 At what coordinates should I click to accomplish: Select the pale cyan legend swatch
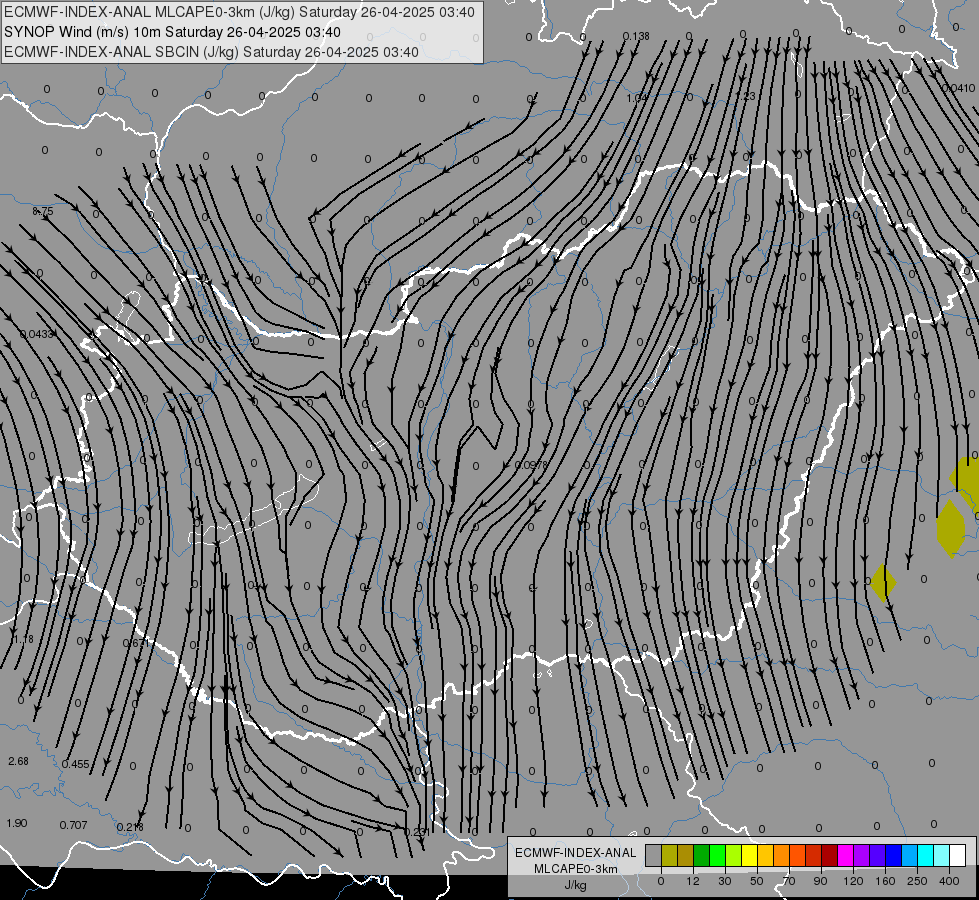point(942,855)
